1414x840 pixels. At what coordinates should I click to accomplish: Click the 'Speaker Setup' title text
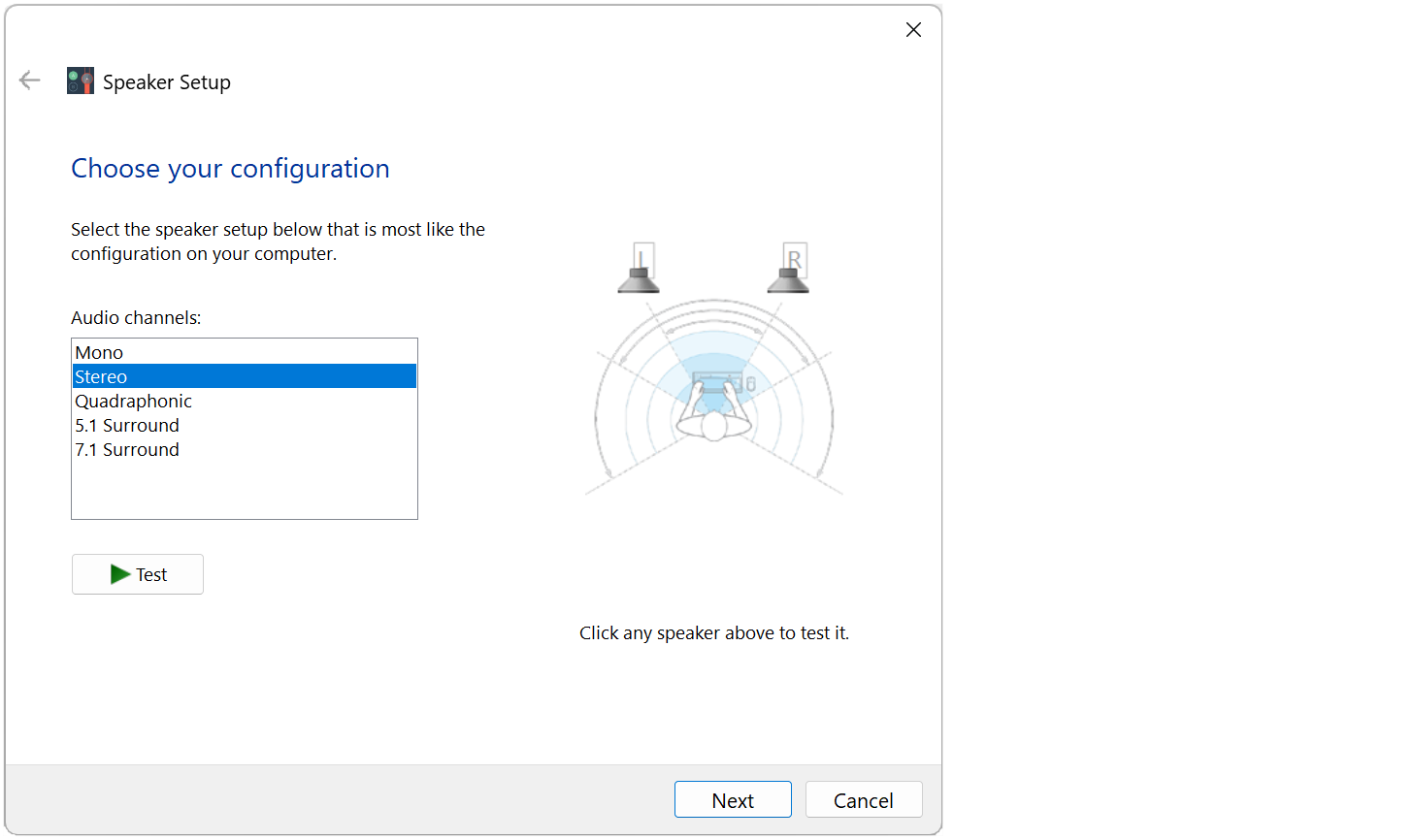coord(167,82)
